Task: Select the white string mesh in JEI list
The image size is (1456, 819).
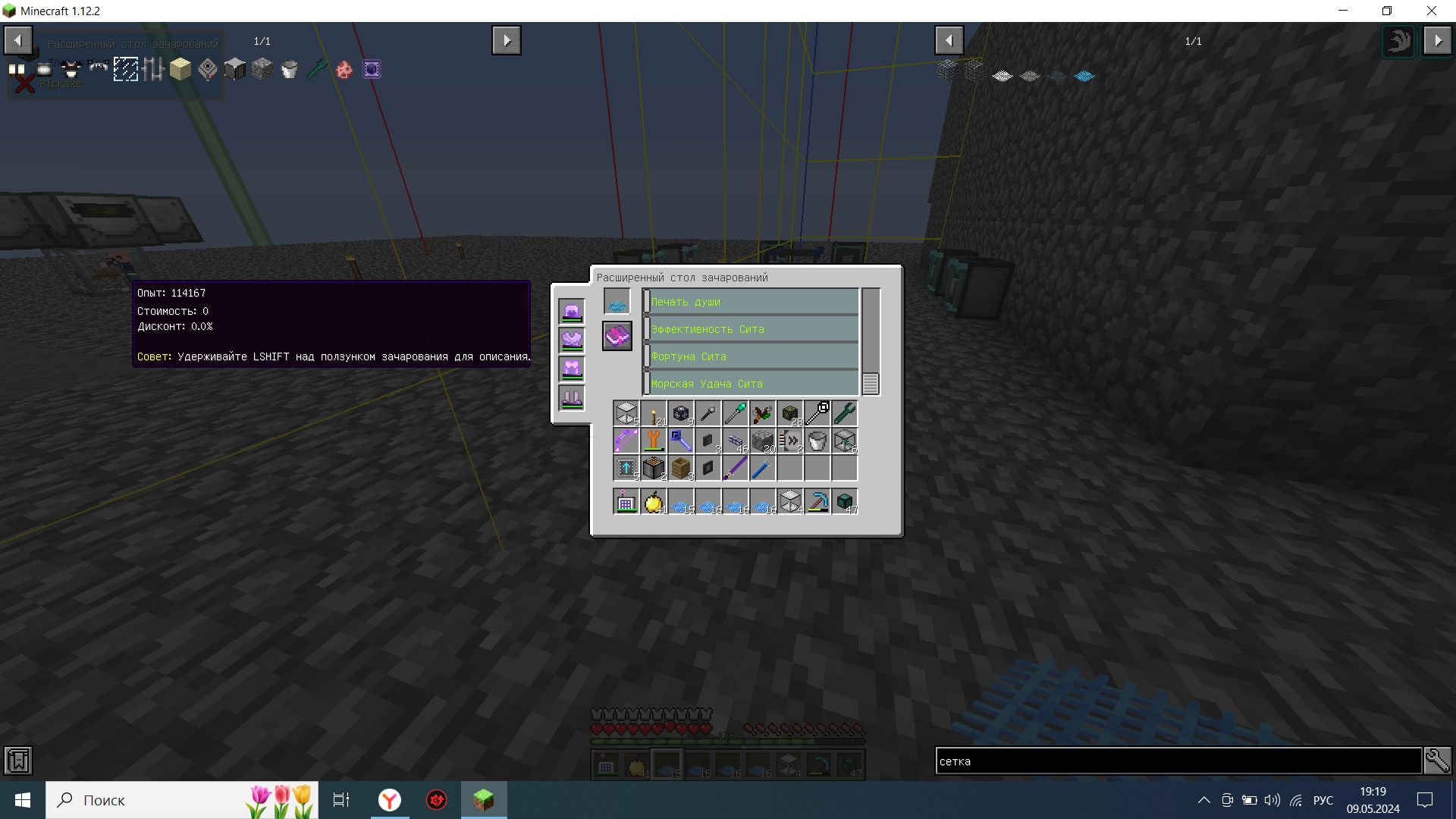Action: coord(1003,76)
